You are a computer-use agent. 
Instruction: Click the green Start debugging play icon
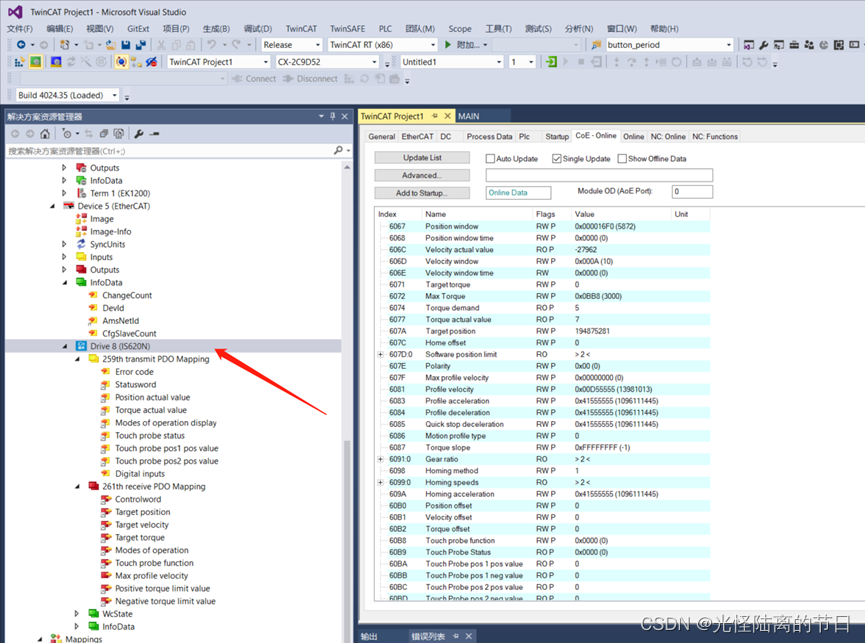point(448,45)
